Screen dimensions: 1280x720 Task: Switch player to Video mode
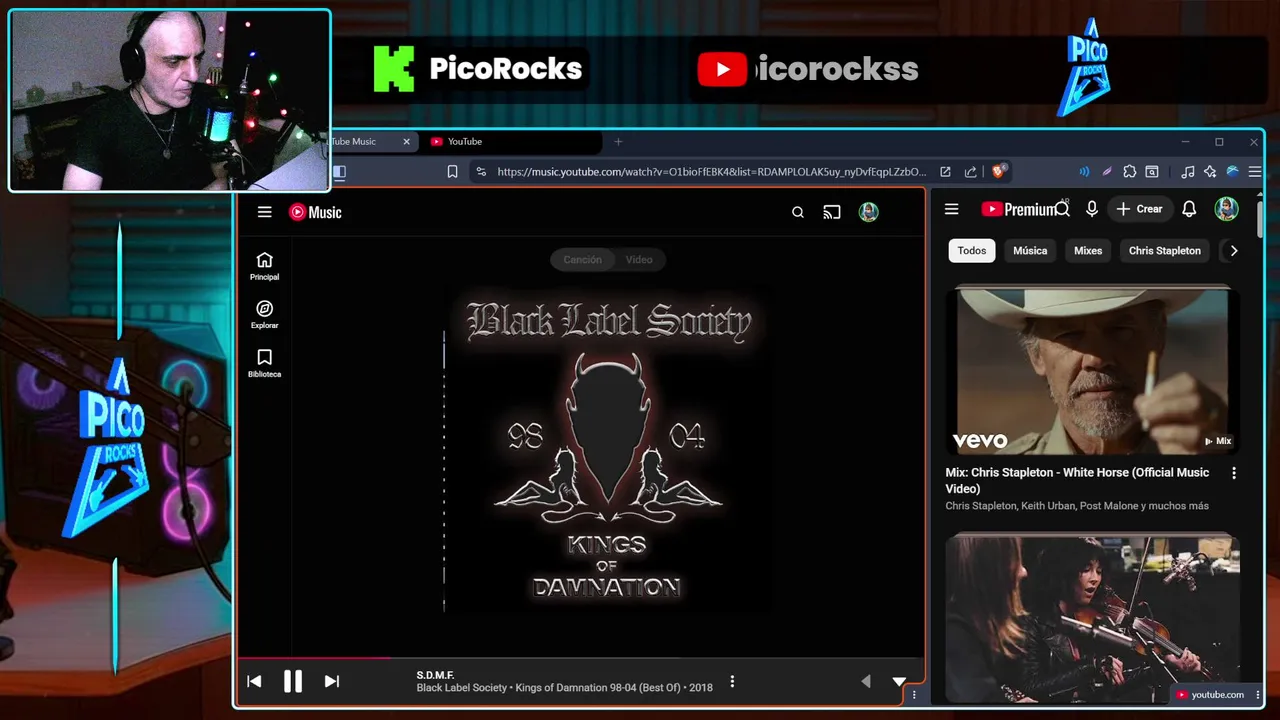click(x=639, y=260)
